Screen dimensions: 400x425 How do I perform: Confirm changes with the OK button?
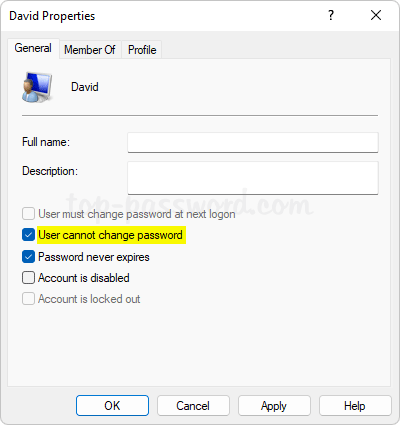[112, 406]
